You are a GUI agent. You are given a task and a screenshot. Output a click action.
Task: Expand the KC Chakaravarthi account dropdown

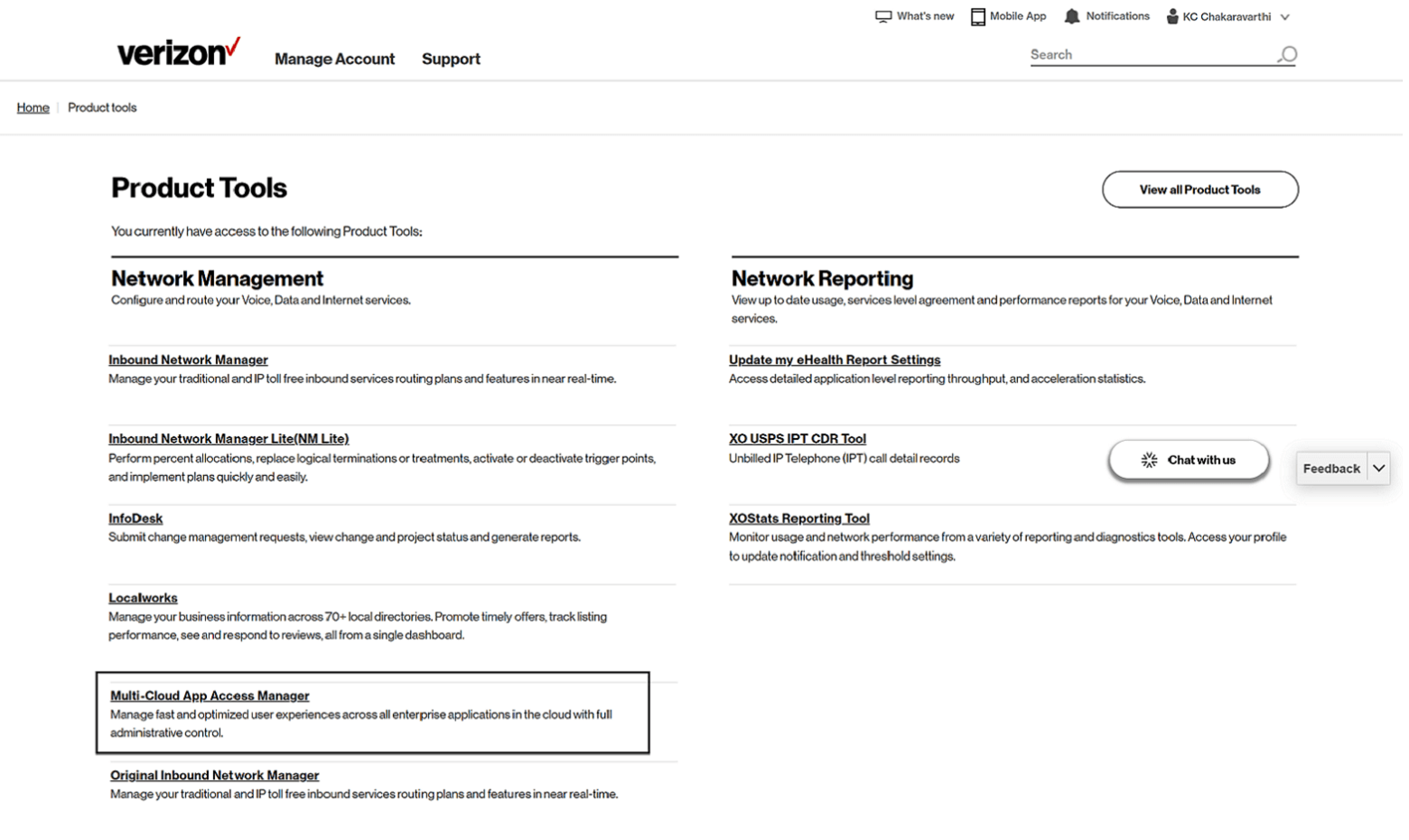tap(1284, 17)
